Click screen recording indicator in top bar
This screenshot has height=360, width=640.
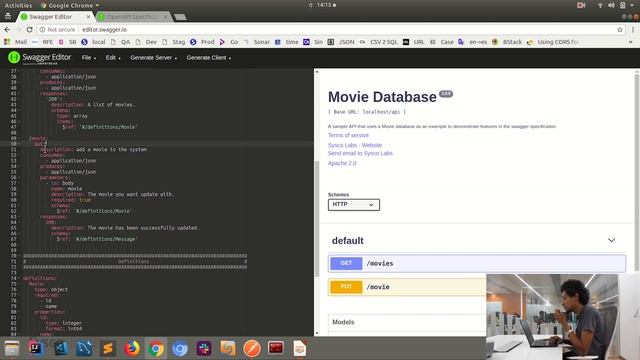581,5
